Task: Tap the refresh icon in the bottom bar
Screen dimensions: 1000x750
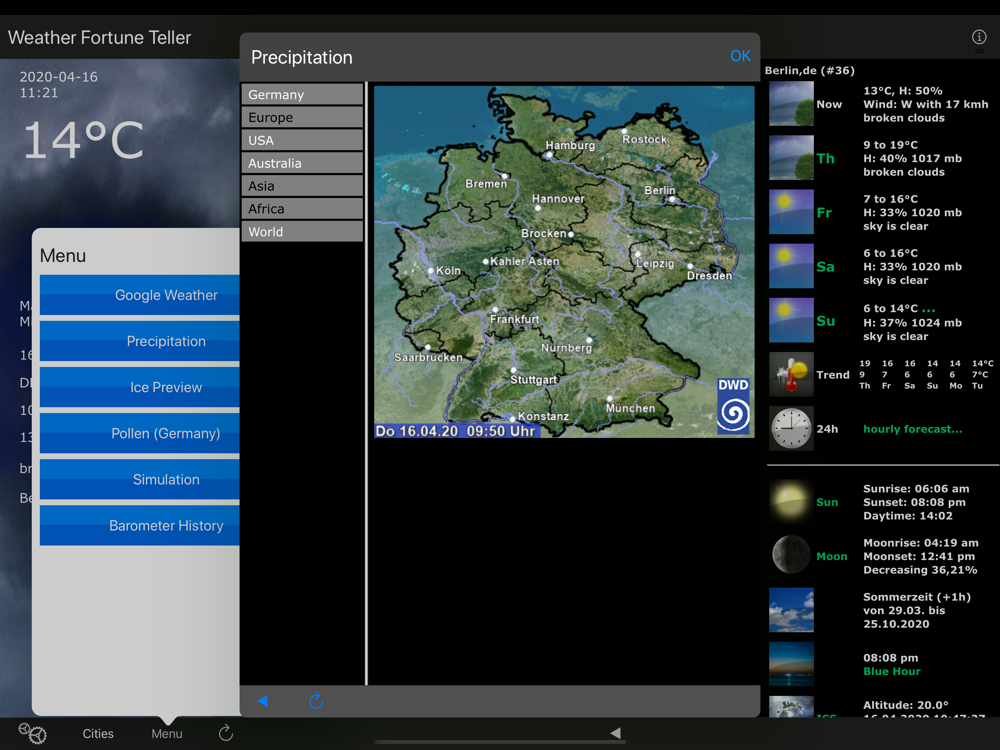Action: pos(226,733)
